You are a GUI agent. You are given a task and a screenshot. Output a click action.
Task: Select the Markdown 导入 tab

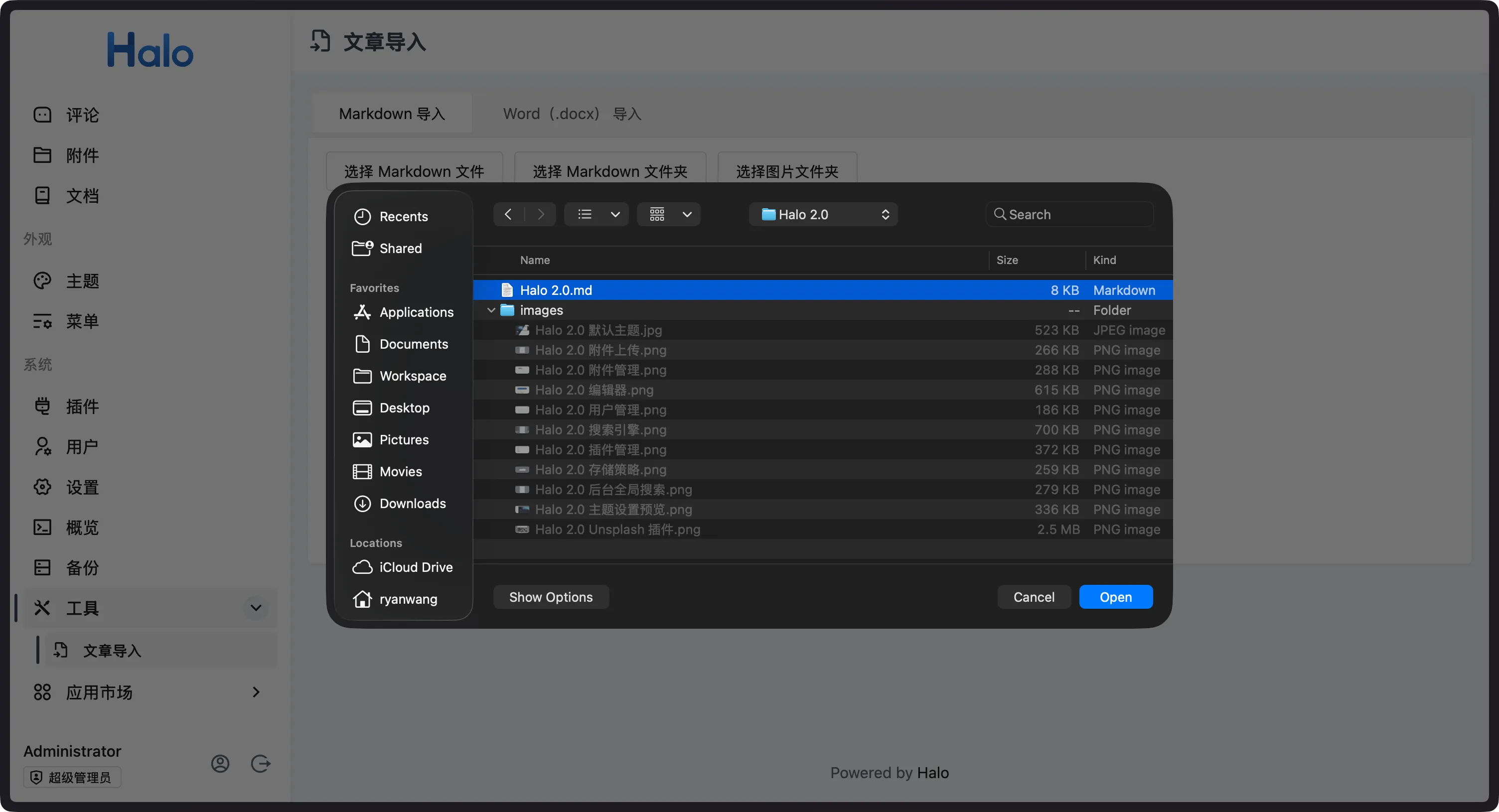392,114
